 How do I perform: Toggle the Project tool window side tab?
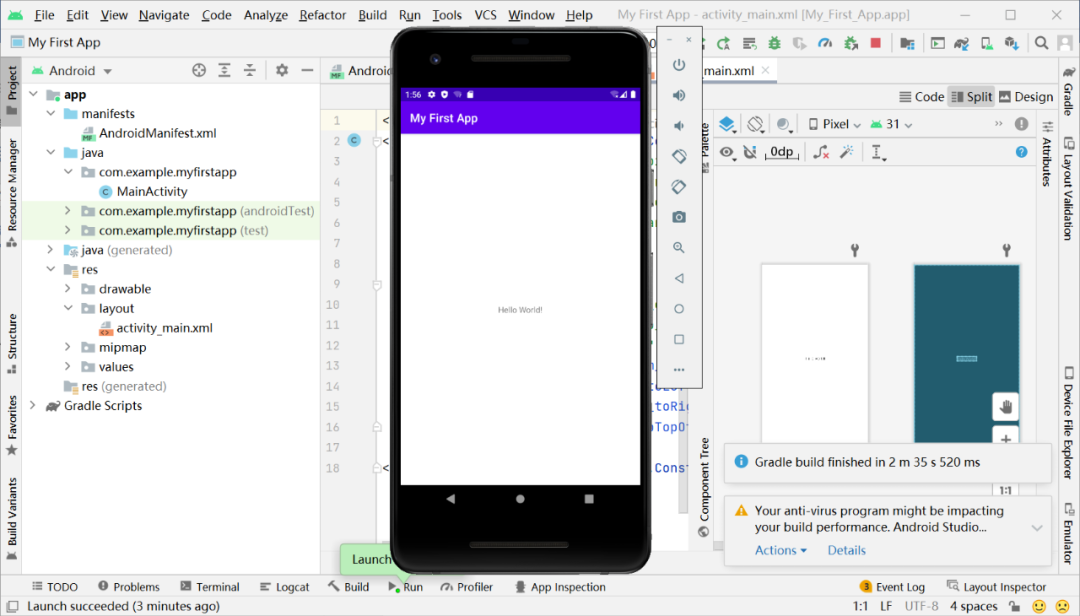[12, 91]
